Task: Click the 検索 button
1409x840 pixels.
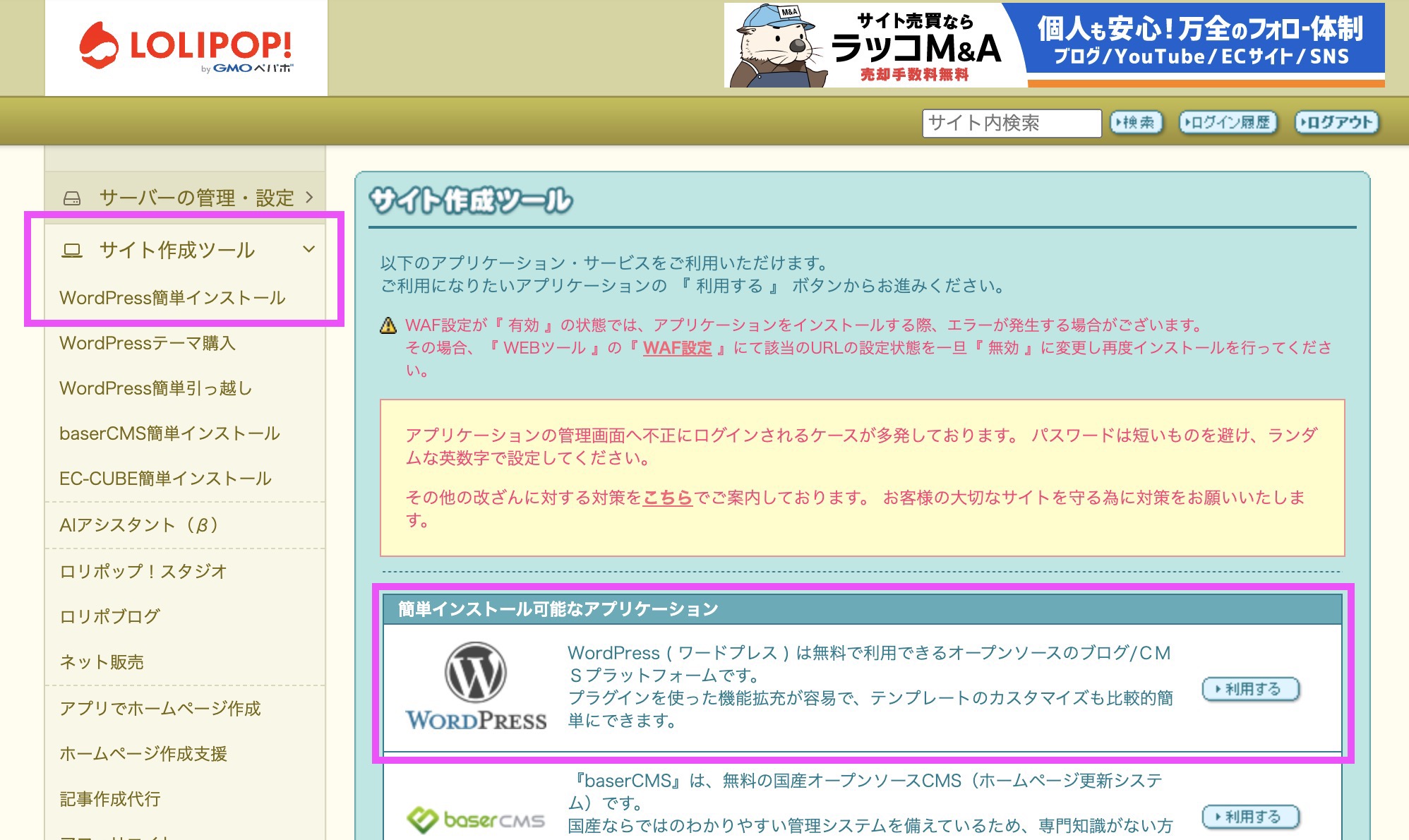Action: (x=1136, y=123)
